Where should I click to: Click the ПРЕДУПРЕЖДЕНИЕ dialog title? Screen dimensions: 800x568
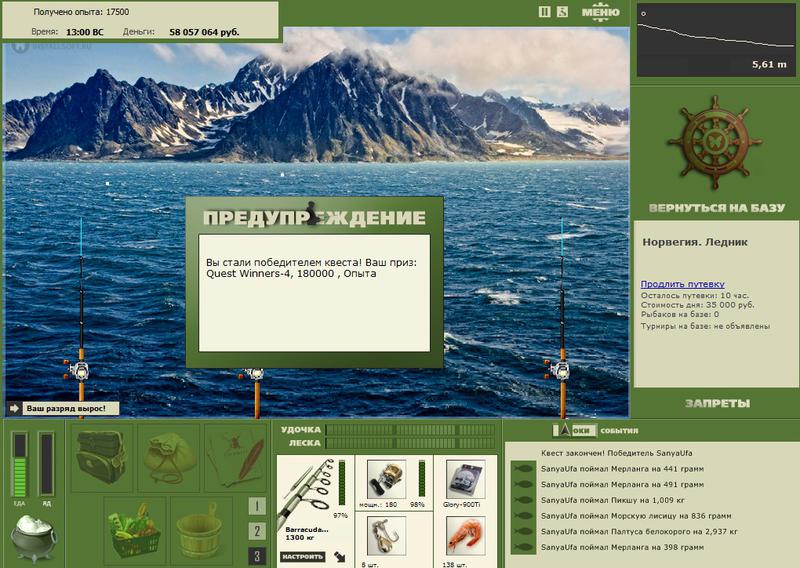(314, 218)
